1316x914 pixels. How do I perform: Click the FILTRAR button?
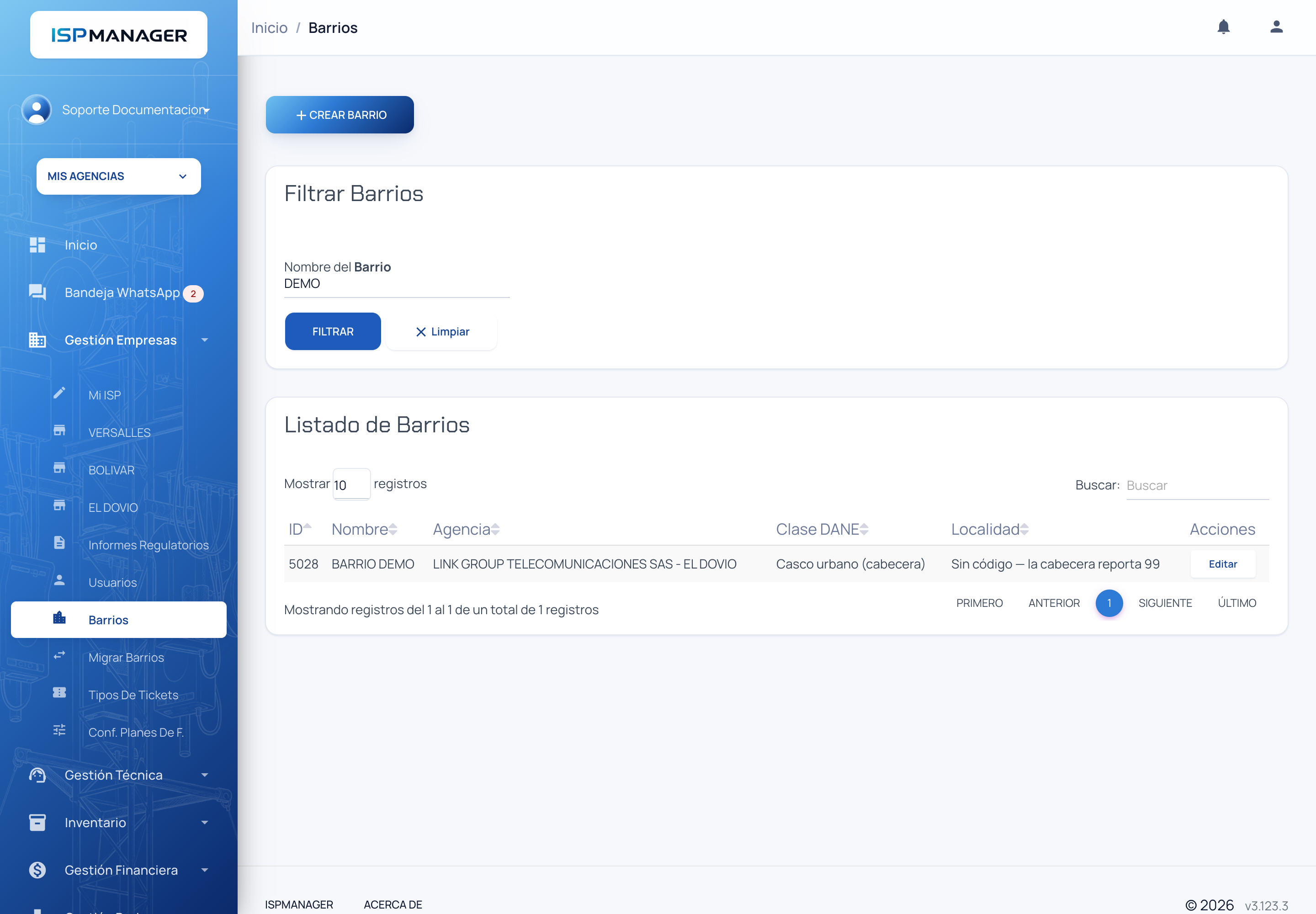pos(333,332)
